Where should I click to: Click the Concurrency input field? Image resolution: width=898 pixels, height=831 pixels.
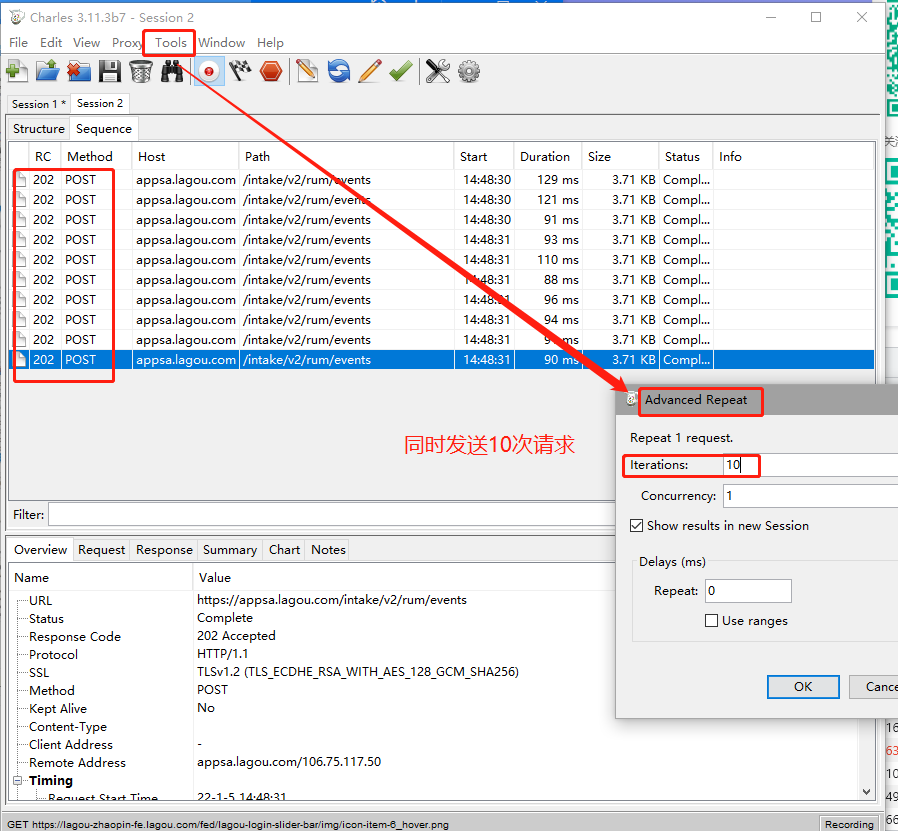coord(810,496)
